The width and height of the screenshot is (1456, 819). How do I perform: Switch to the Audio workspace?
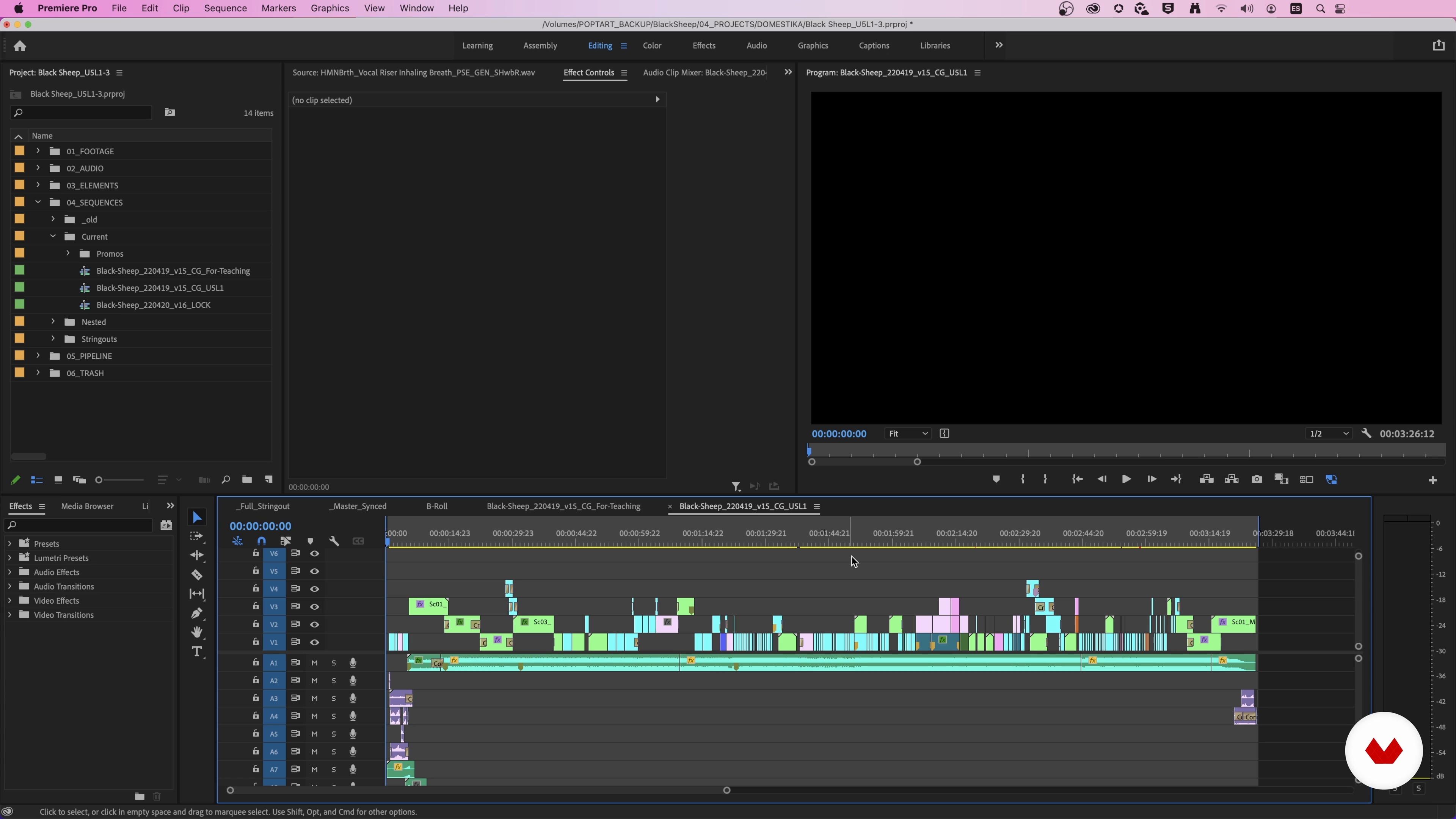(x=756, y=46)
